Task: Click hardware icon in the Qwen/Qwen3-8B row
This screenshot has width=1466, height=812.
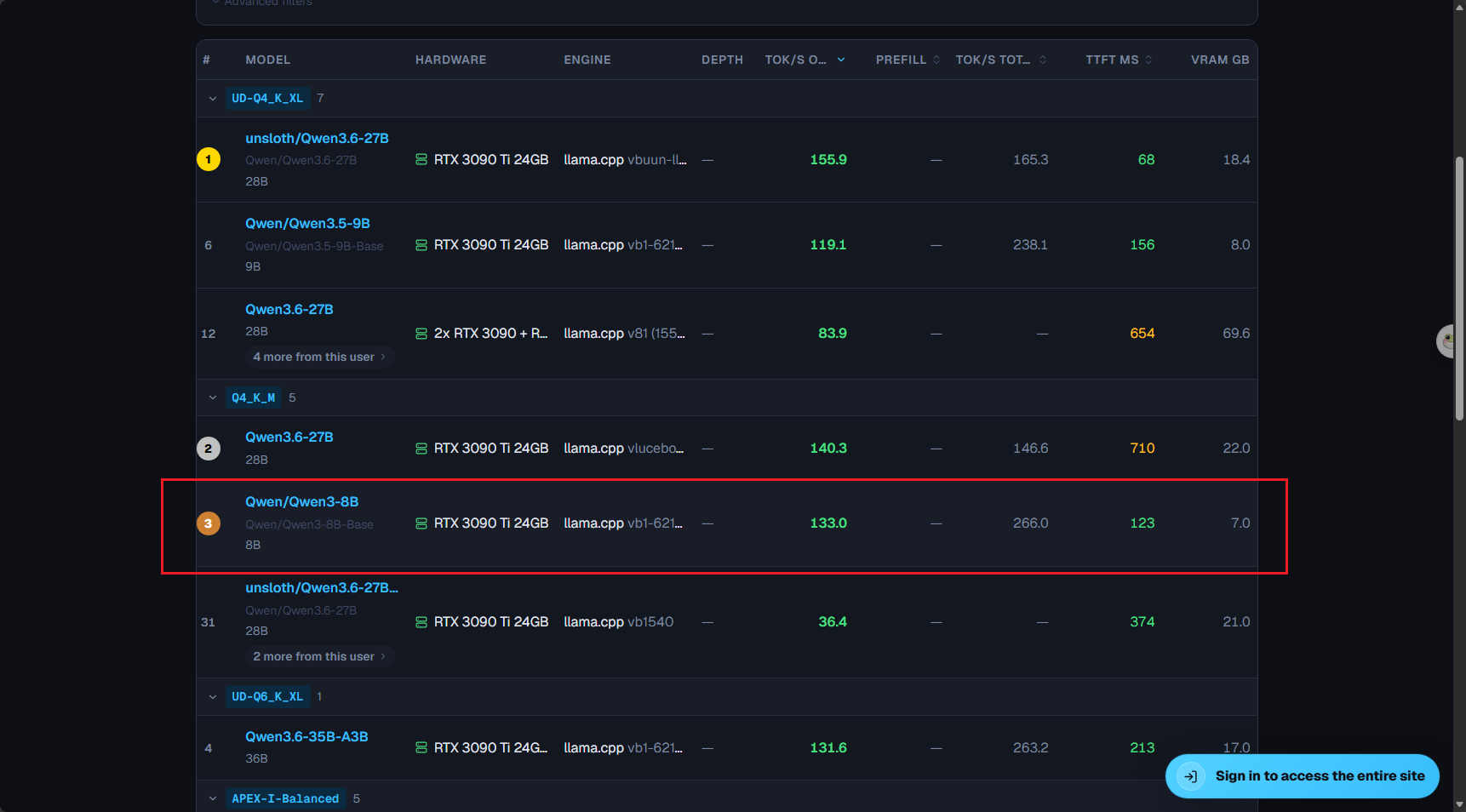Action: (421, 523)
